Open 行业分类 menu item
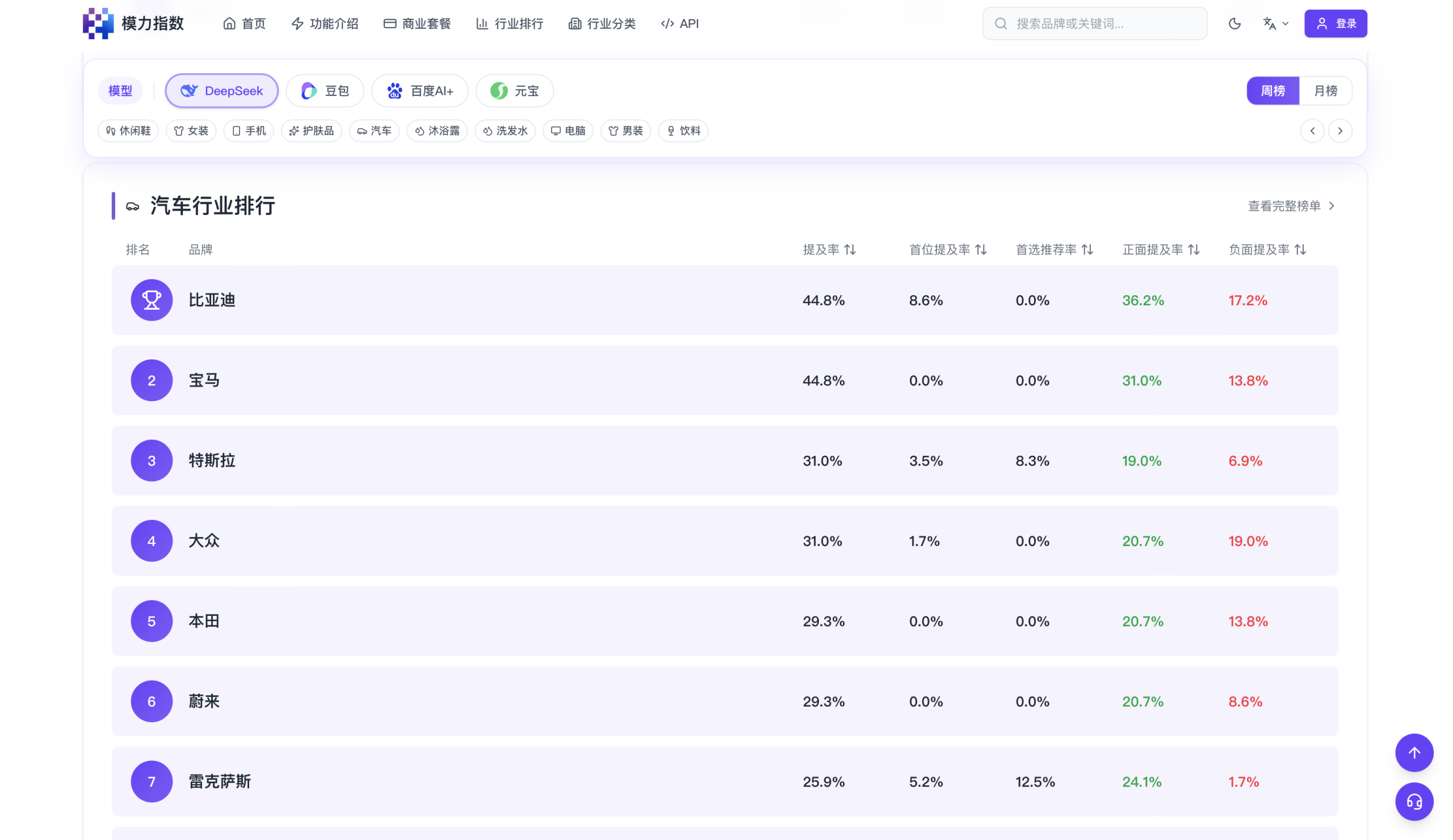 602,24
